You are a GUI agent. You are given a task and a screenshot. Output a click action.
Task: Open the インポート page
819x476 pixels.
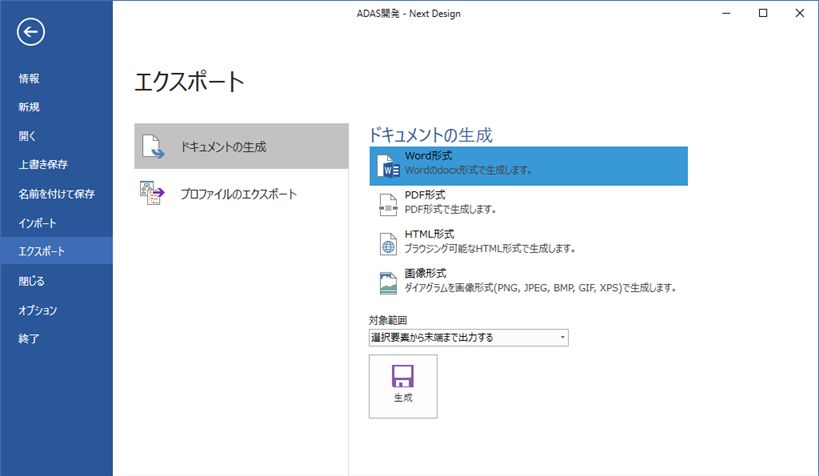(x=38, y=223)
